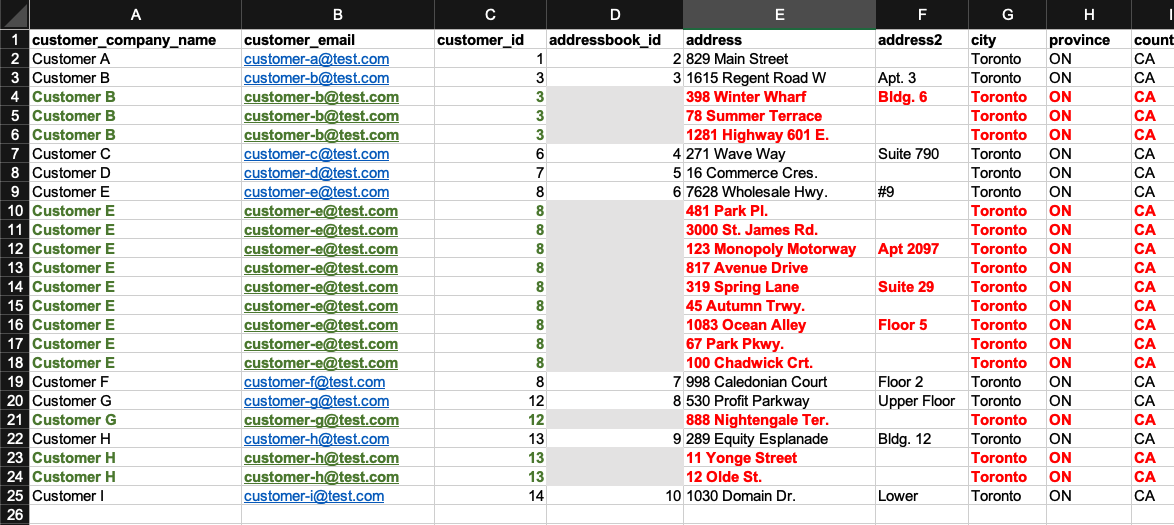Select cell with 7628 Wholesale Hwy.
The height and width of the screenshot is (525, 1174).
[x=779, y=192]
